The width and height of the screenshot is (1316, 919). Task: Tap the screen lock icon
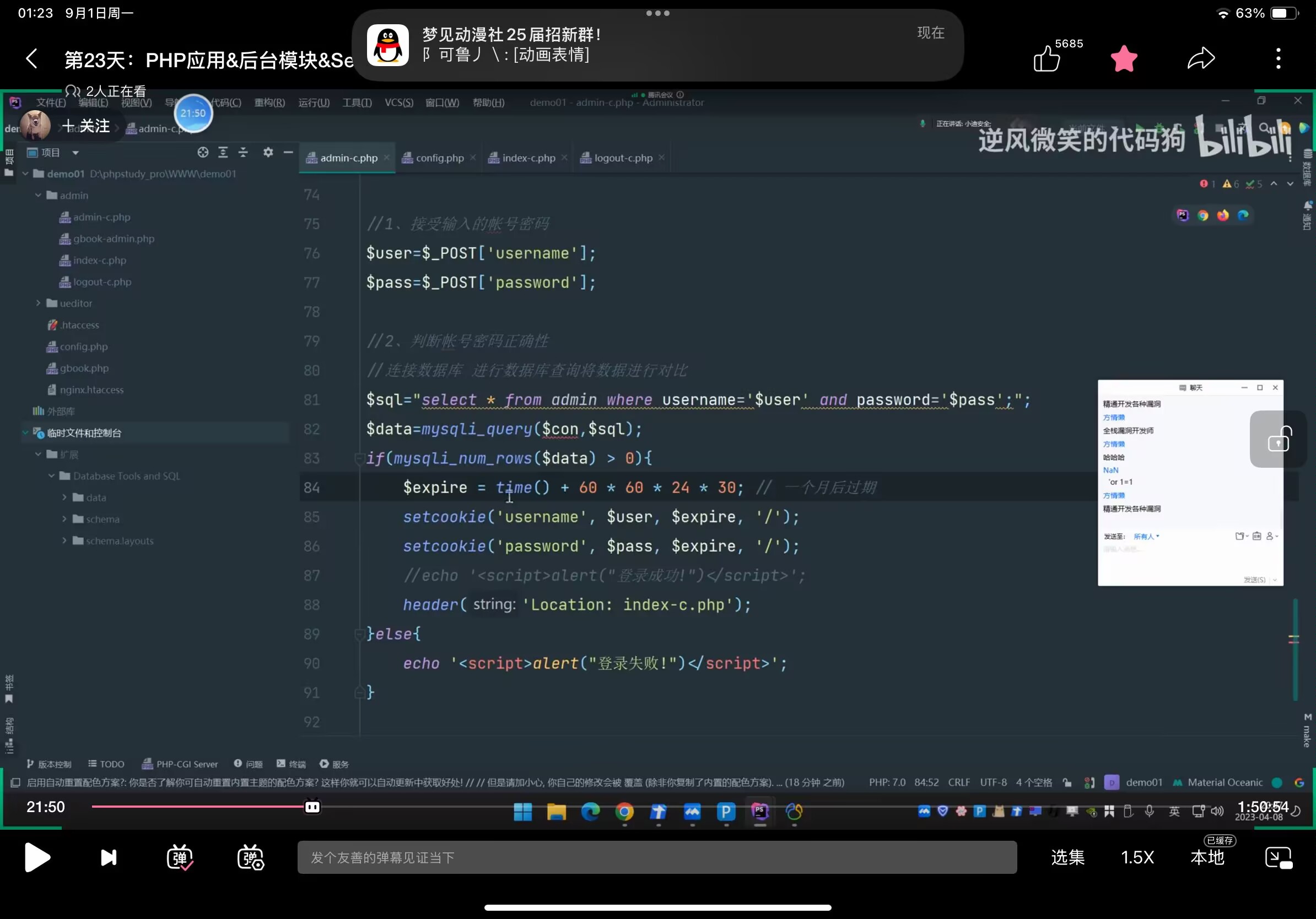(x=1278, y=439)
